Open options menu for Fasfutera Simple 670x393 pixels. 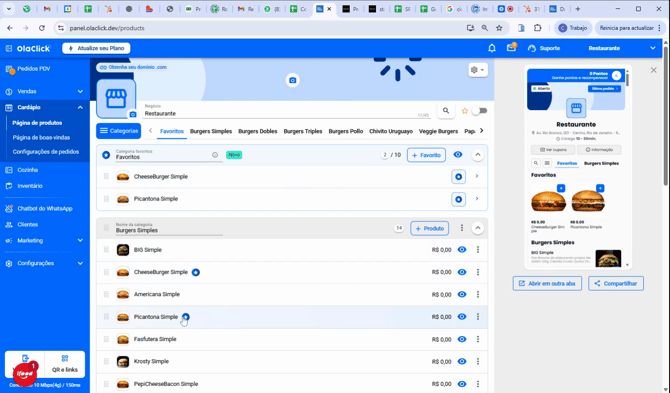478,339
